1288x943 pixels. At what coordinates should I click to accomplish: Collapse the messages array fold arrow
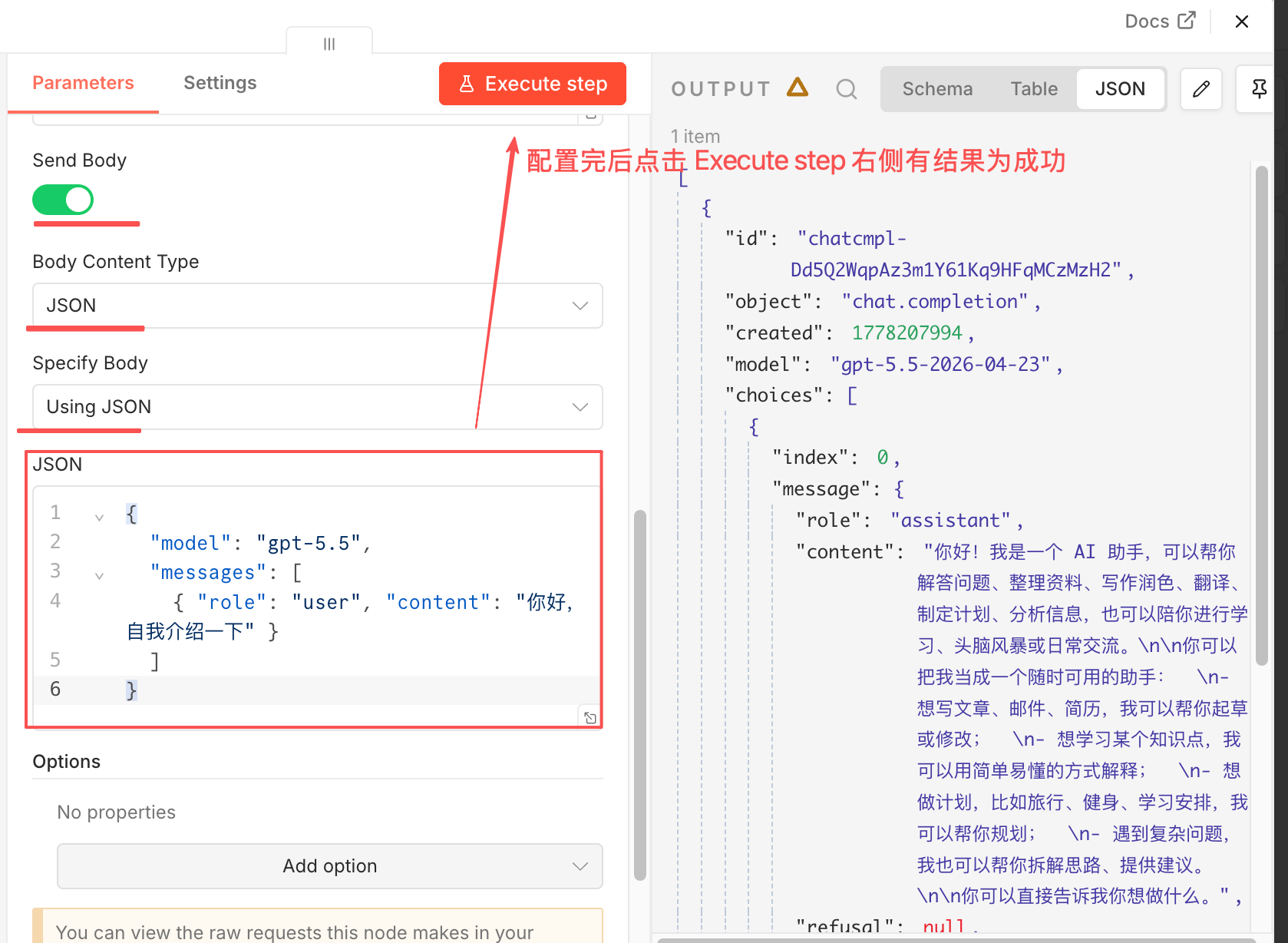pyautogui.click(x=99, y=575)
